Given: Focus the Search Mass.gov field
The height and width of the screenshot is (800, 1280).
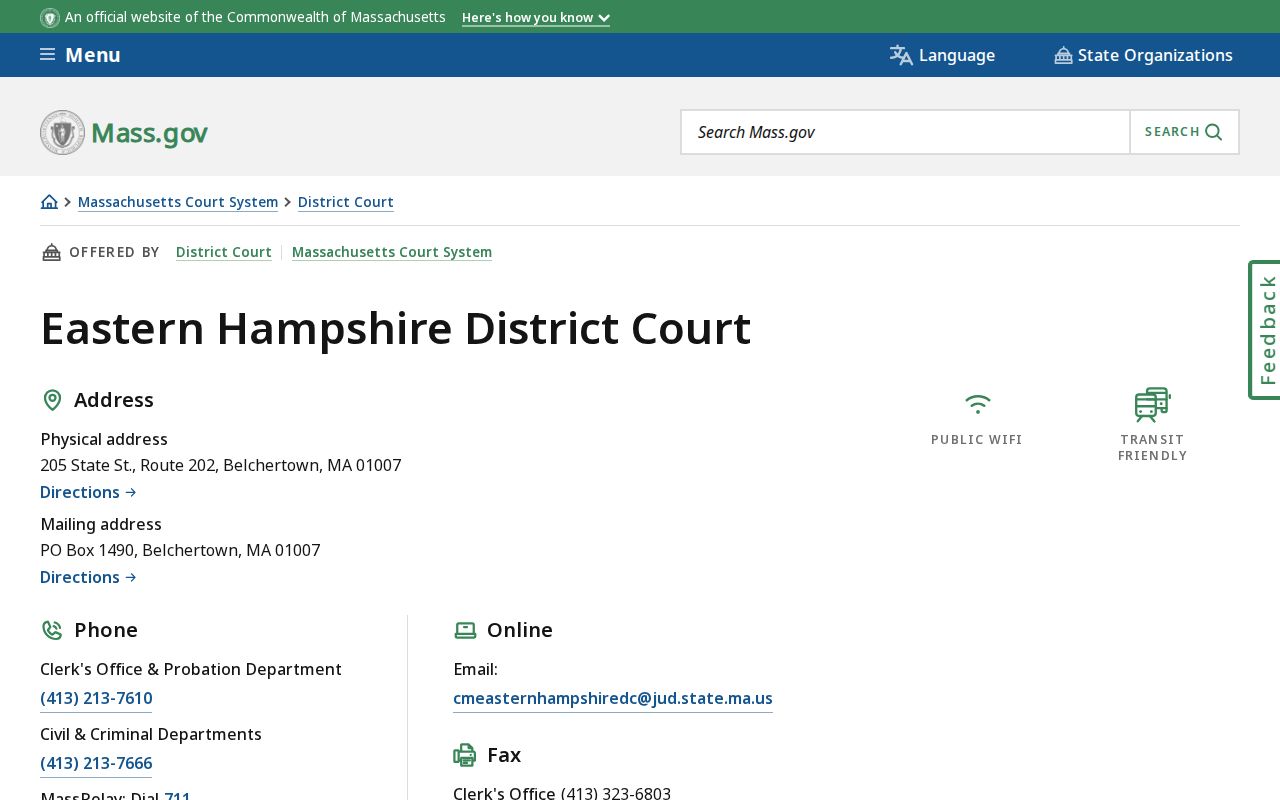Looking at the screenshot, I should pyautogui.click(x=905, y=132).
